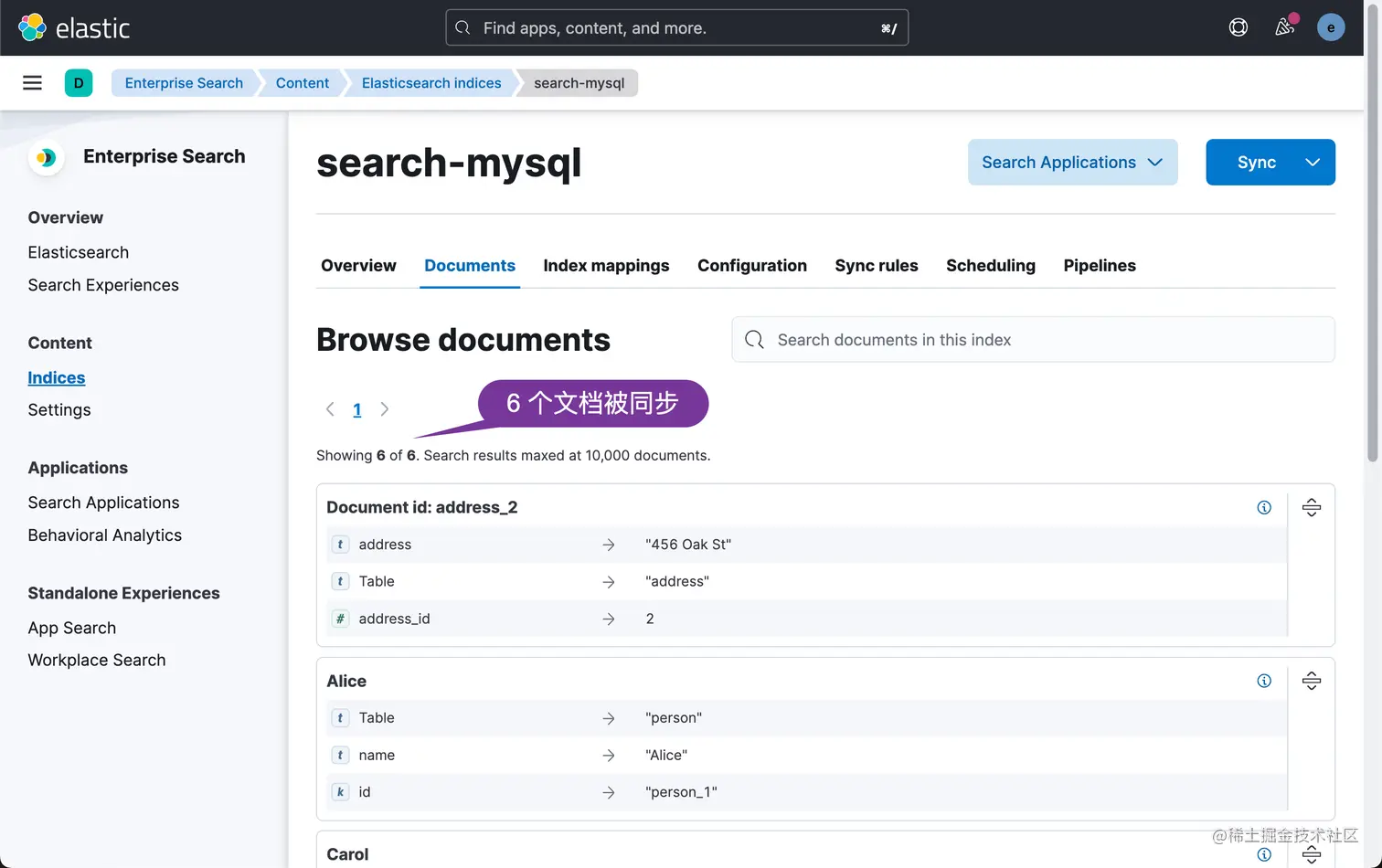
Task: Open Search Experiences in sidebar
Action: (x=103, y=285)
